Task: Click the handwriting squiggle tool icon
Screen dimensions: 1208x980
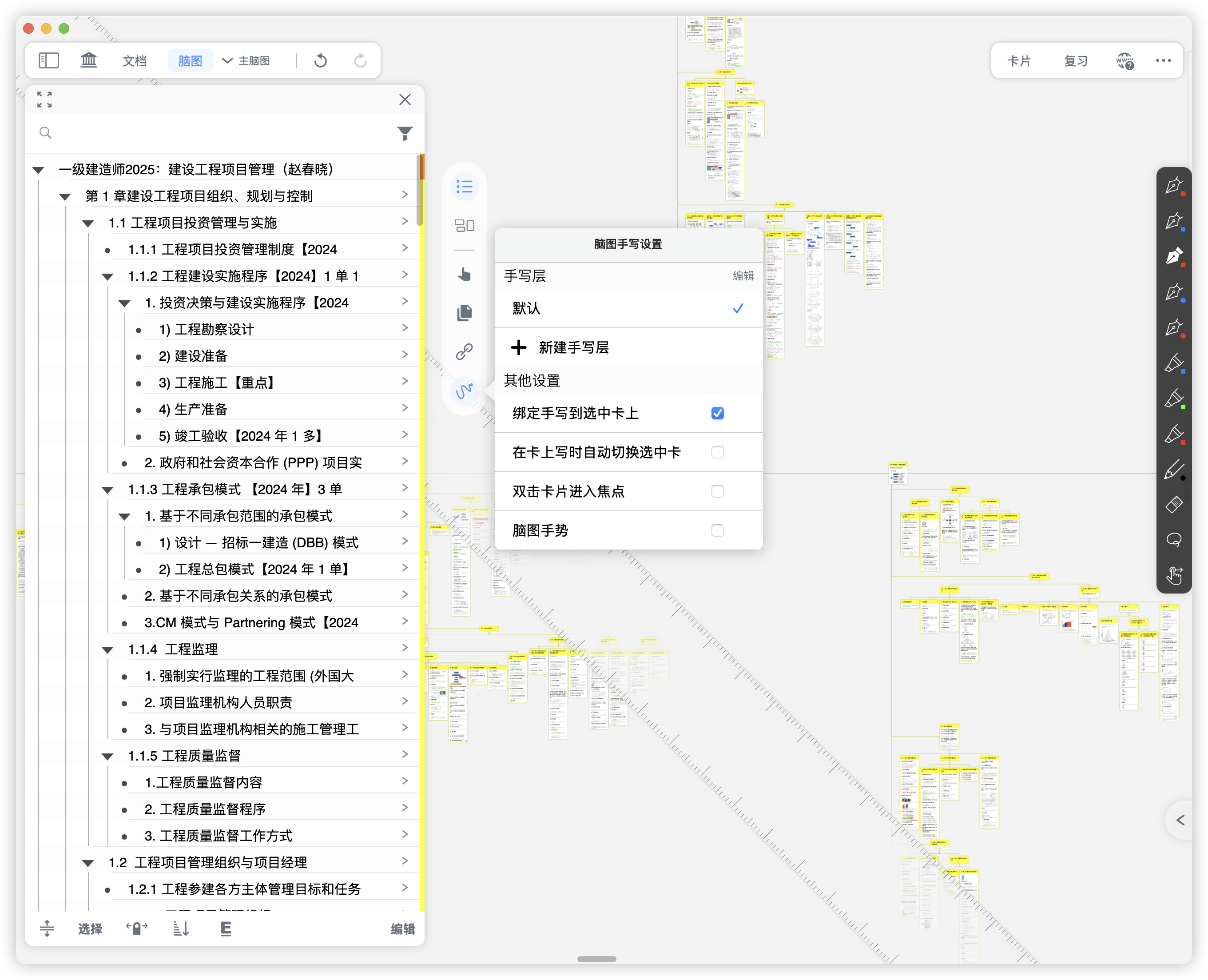Action: pyautogui.click(x=465, y=390)
